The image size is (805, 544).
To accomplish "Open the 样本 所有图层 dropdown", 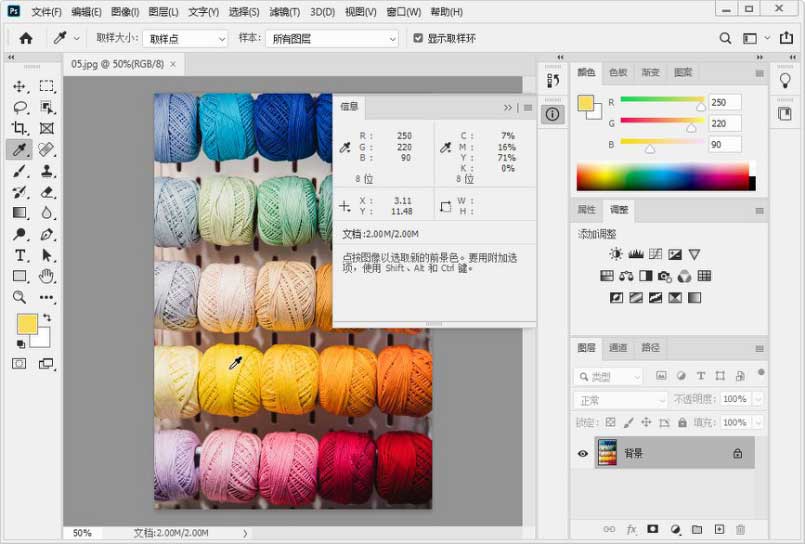I will (334, 39).
